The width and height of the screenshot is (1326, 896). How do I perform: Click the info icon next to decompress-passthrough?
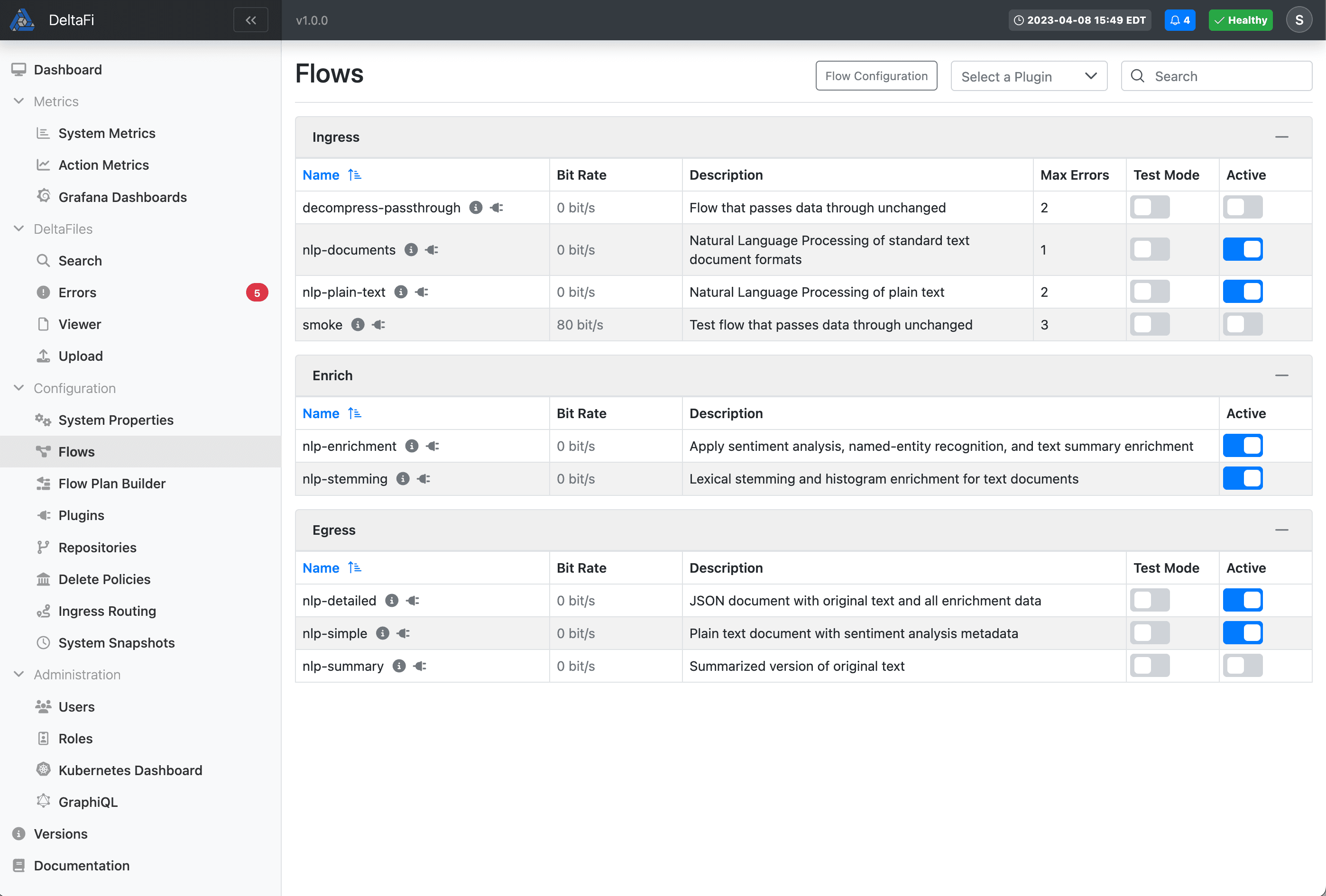pos(475,208)
